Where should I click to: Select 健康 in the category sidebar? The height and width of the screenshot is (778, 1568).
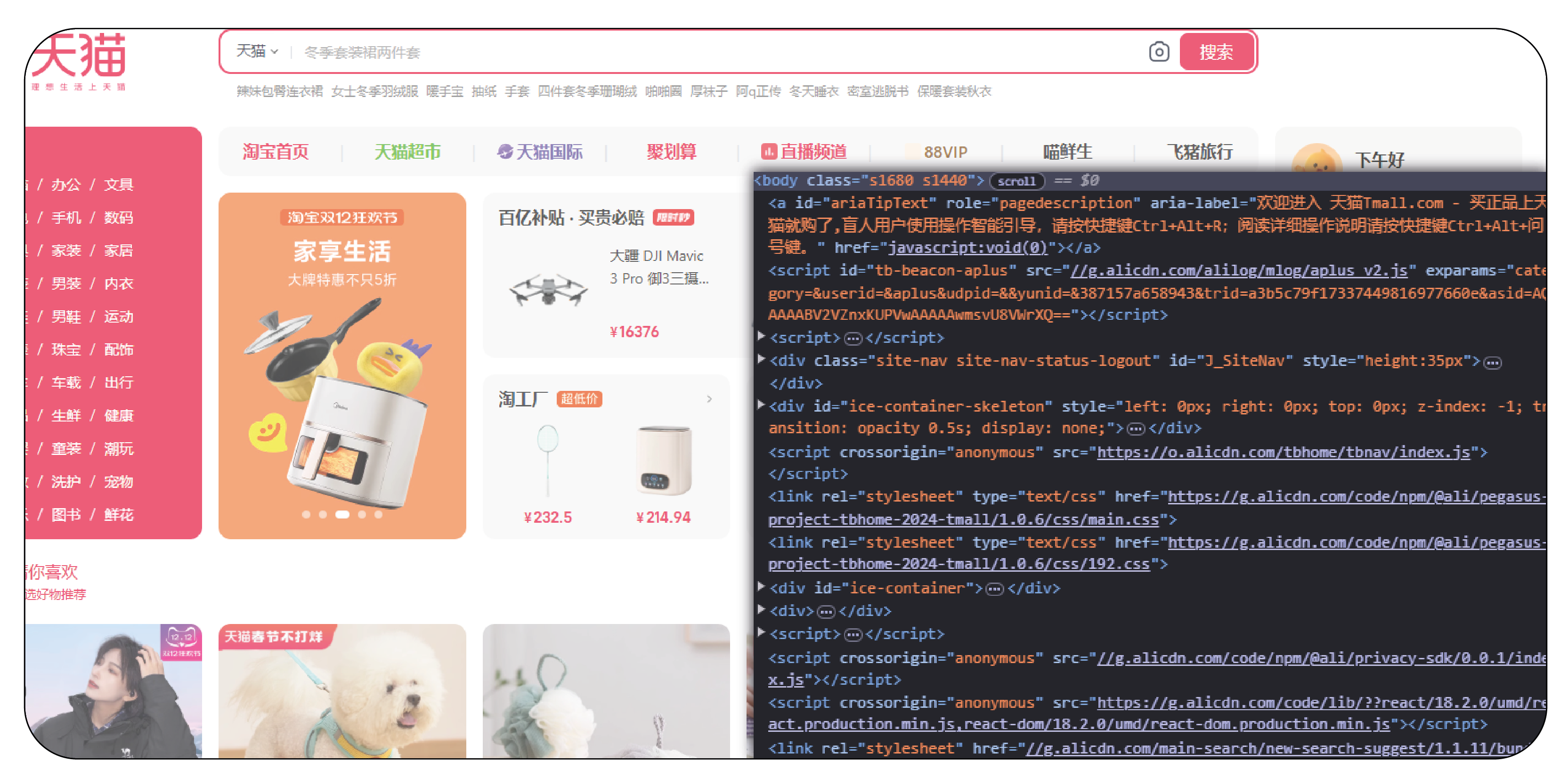click(x=119, y=416)
